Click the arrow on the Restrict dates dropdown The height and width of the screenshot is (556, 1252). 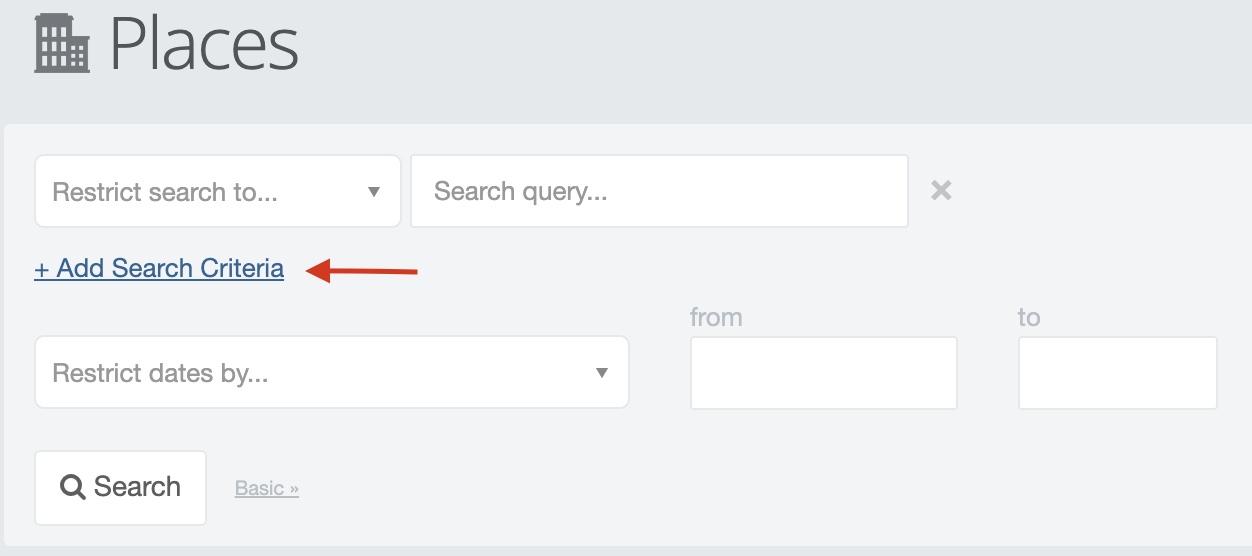[x=602, y=373]
